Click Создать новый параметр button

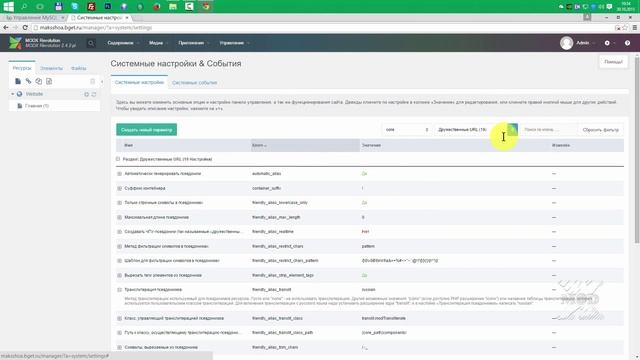[147, 130]
